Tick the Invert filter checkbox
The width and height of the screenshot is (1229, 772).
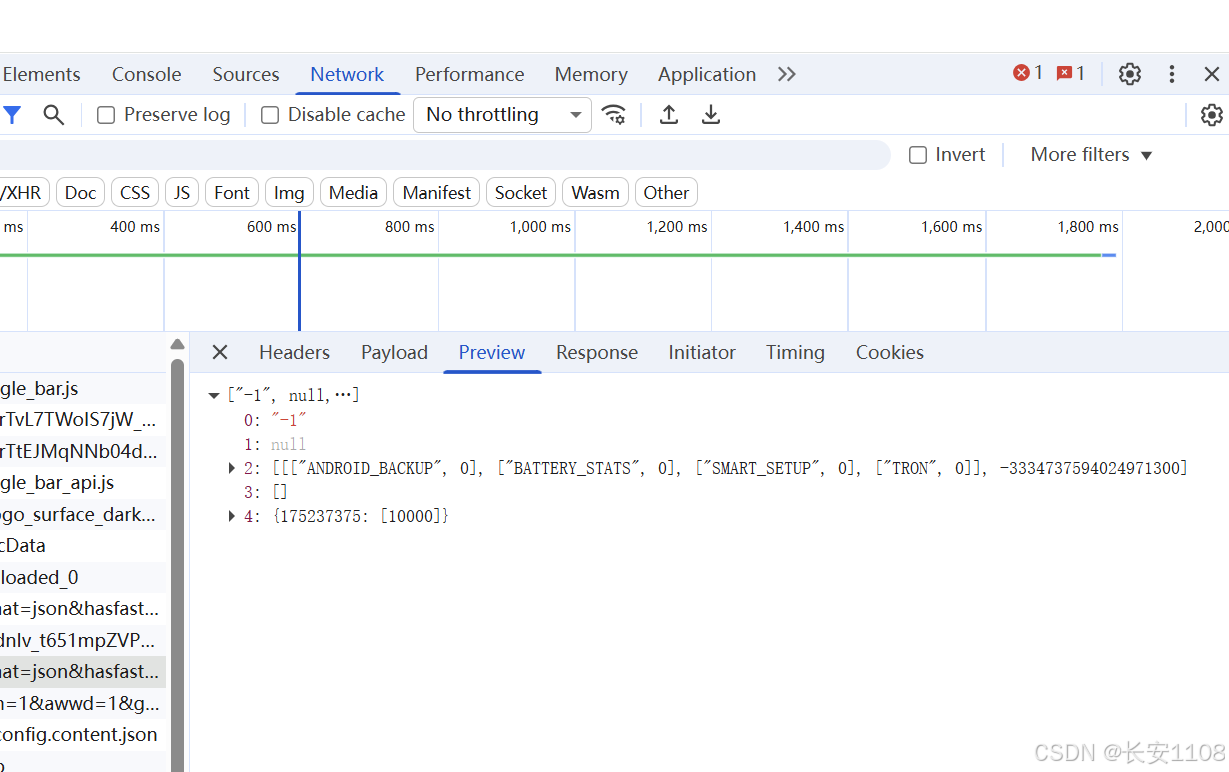pyautogui.click(x=918, y=155)
